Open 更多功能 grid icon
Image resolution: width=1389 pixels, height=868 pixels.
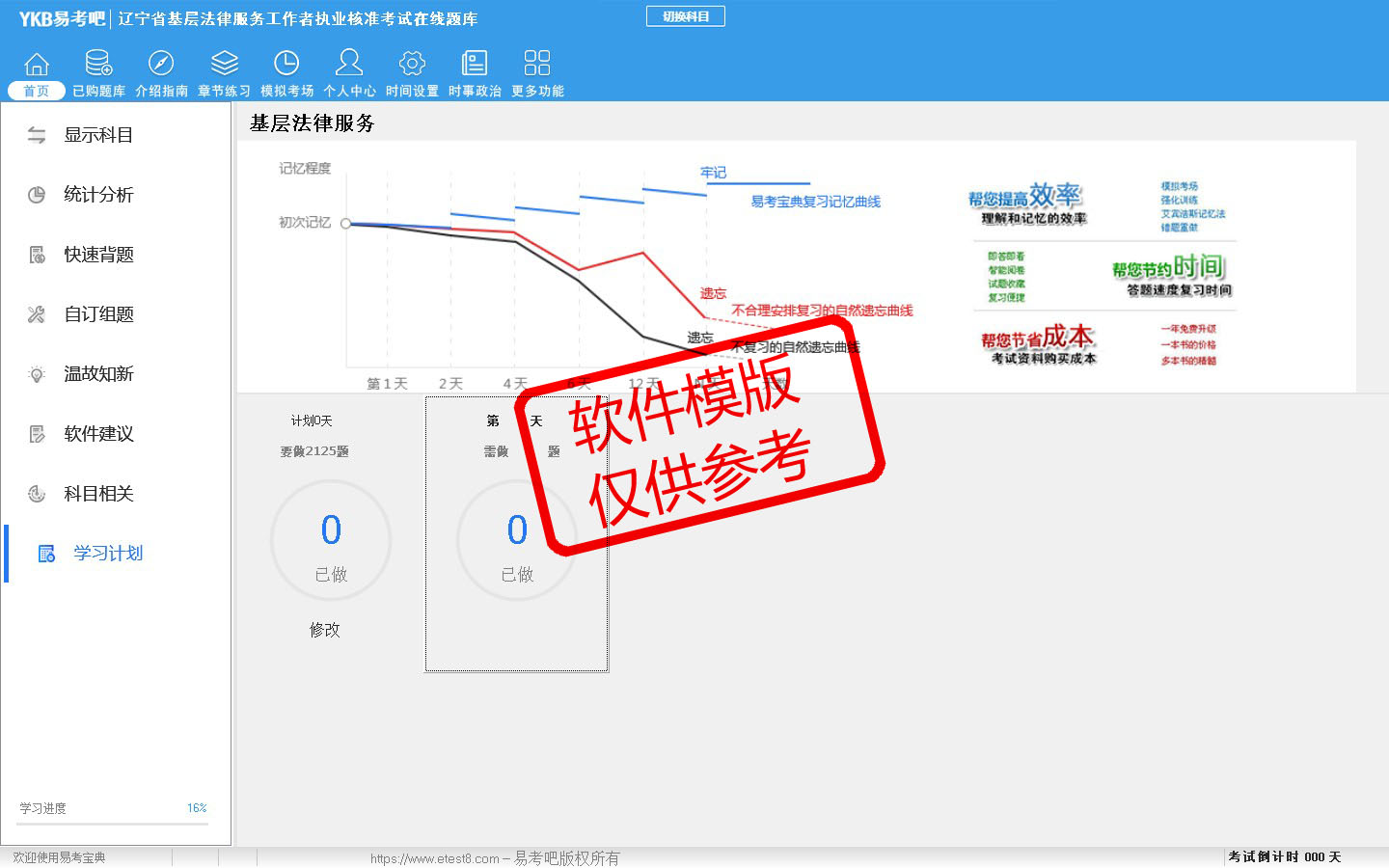pos(537,65)
